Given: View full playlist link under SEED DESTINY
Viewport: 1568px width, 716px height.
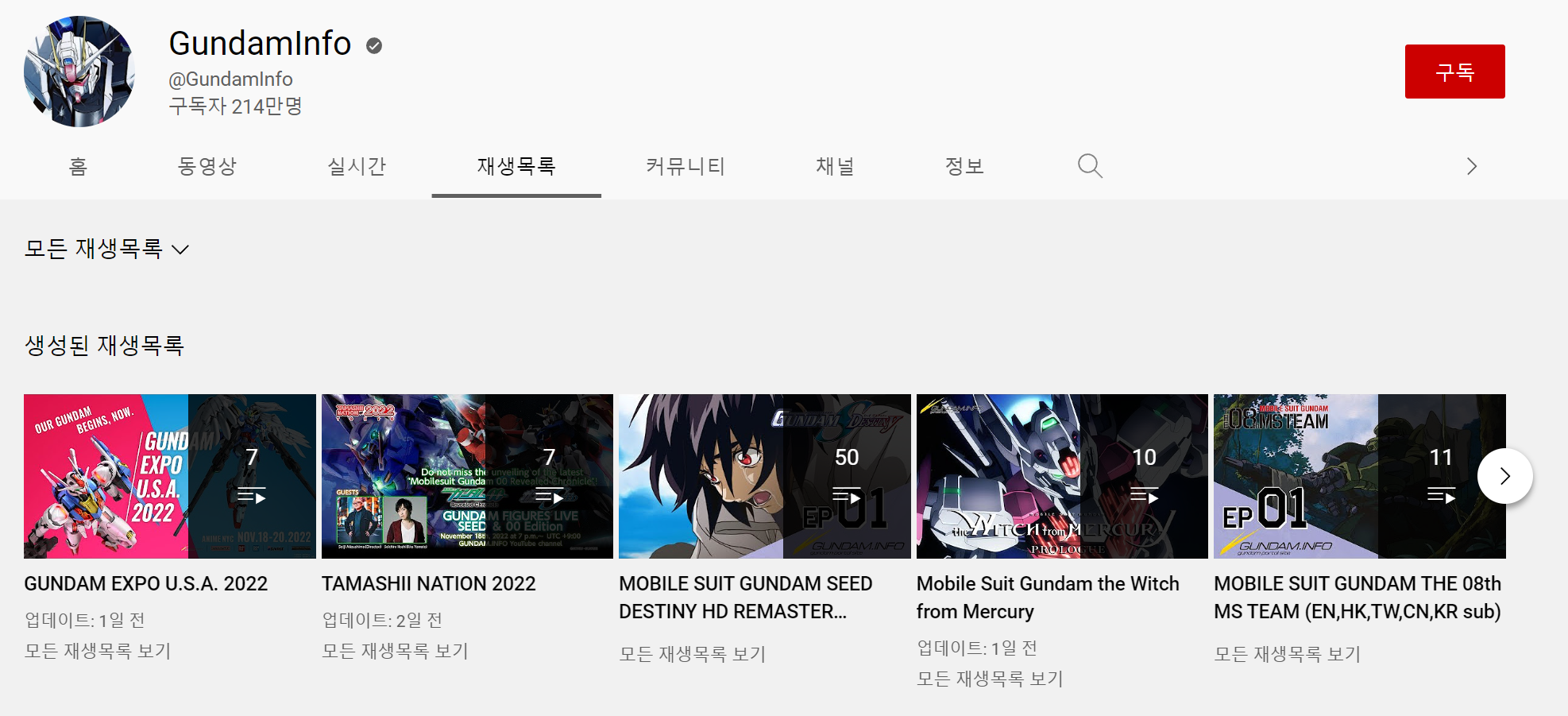Looking at the screenshot, I should [693, 654].
